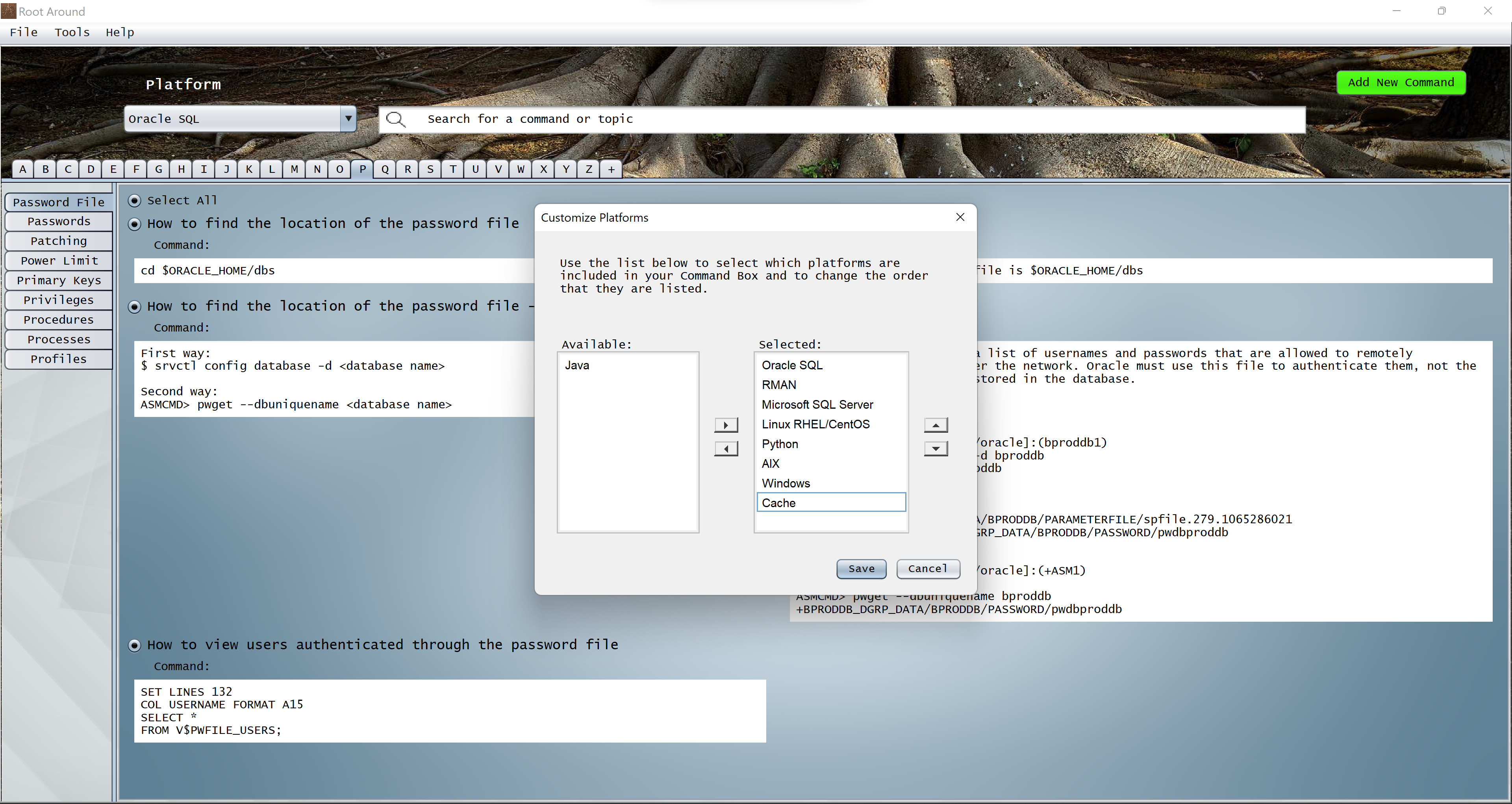
Task: Select the letter D tab
Action: point(91,170)
